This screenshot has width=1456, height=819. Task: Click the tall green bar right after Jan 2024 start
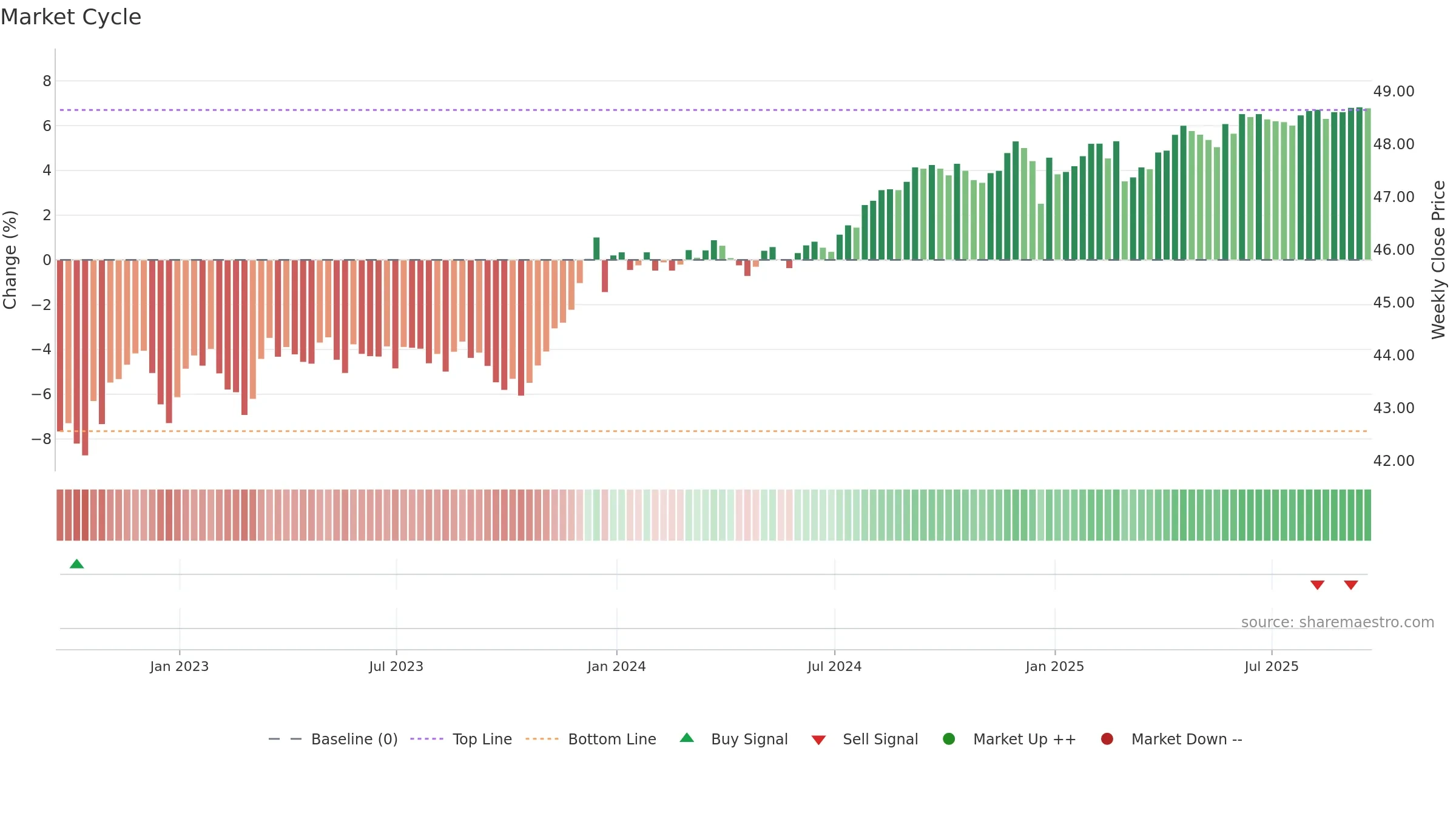pyautogui.click(x=596, y=249)
